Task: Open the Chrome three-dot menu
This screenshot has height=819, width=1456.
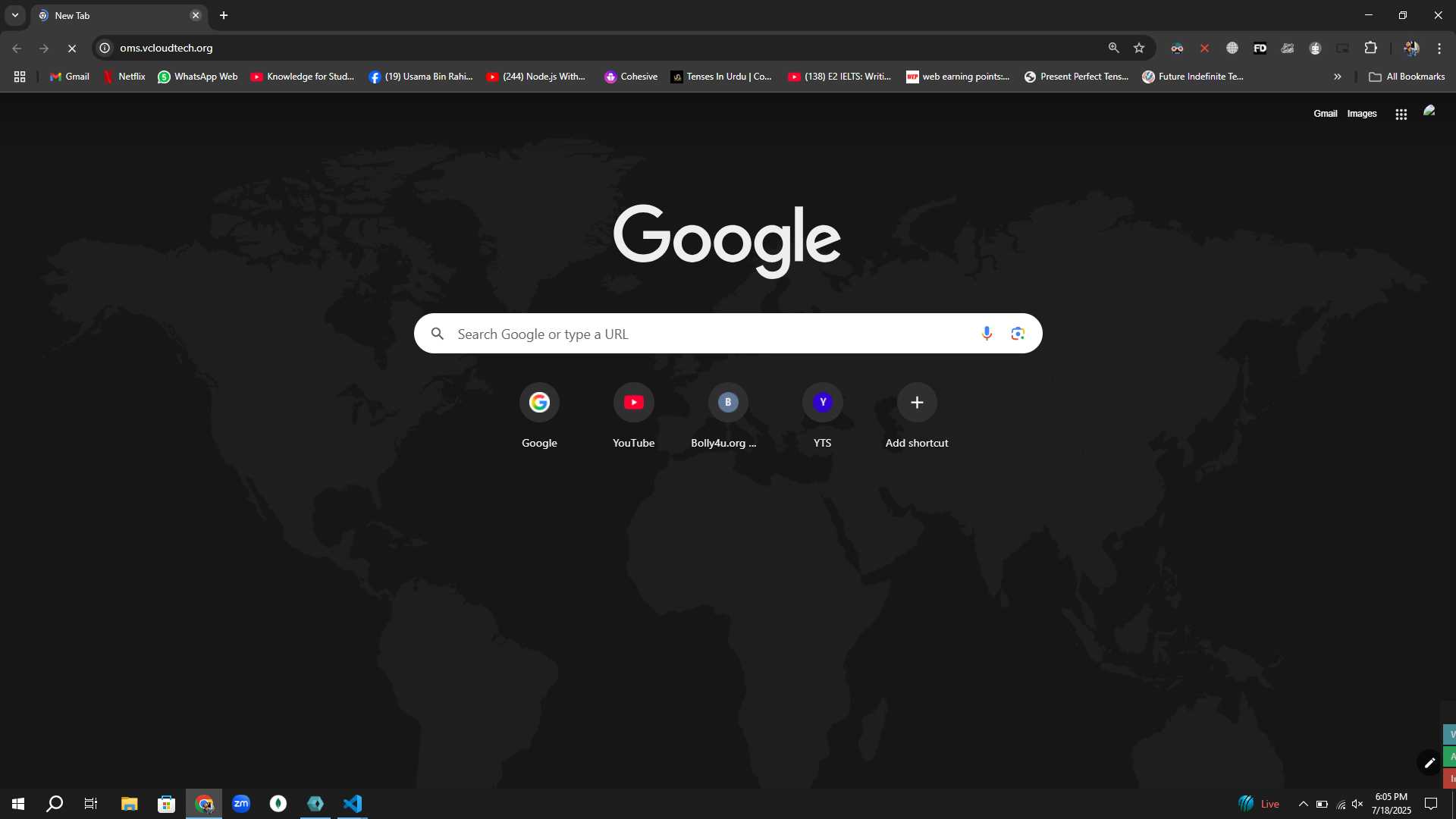Action: pos(1439,48)
